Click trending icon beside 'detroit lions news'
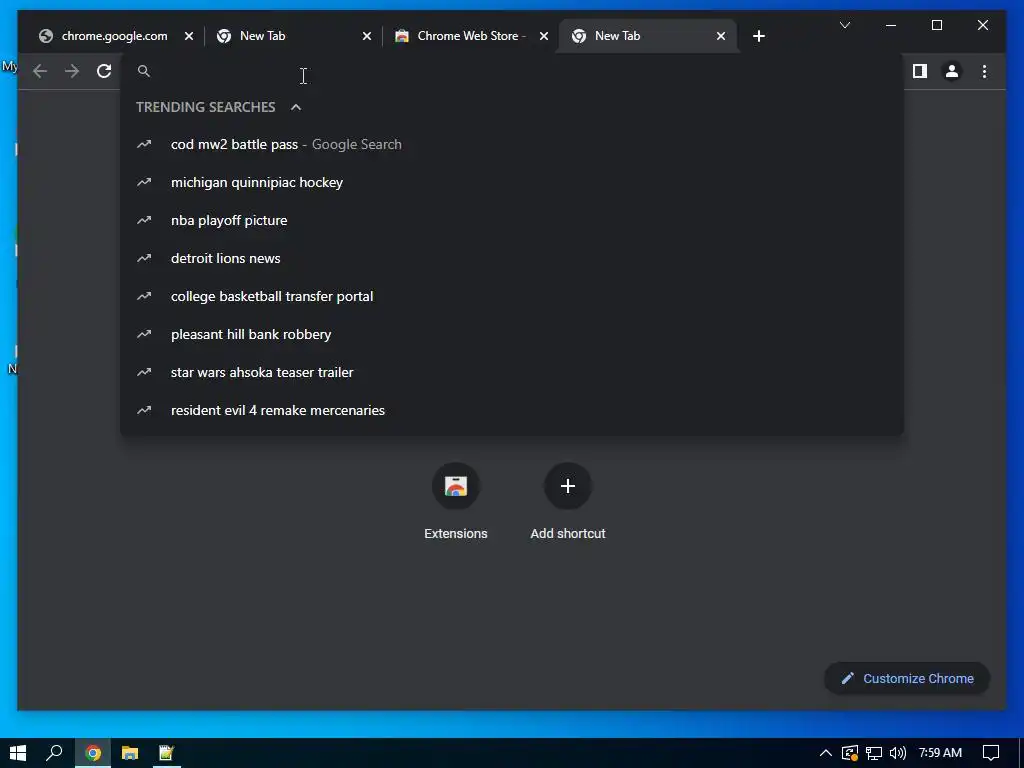Image resolution: width=1024 pixels, height=768 pixels. click(144, 258)
